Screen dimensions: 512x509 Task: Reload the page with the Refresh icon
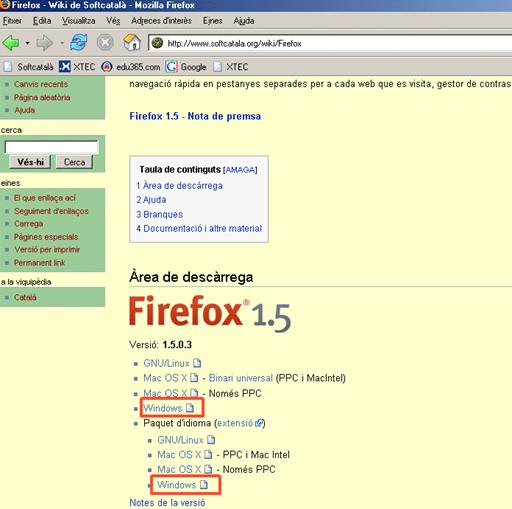pyautogui.click(x=79, y=43)
